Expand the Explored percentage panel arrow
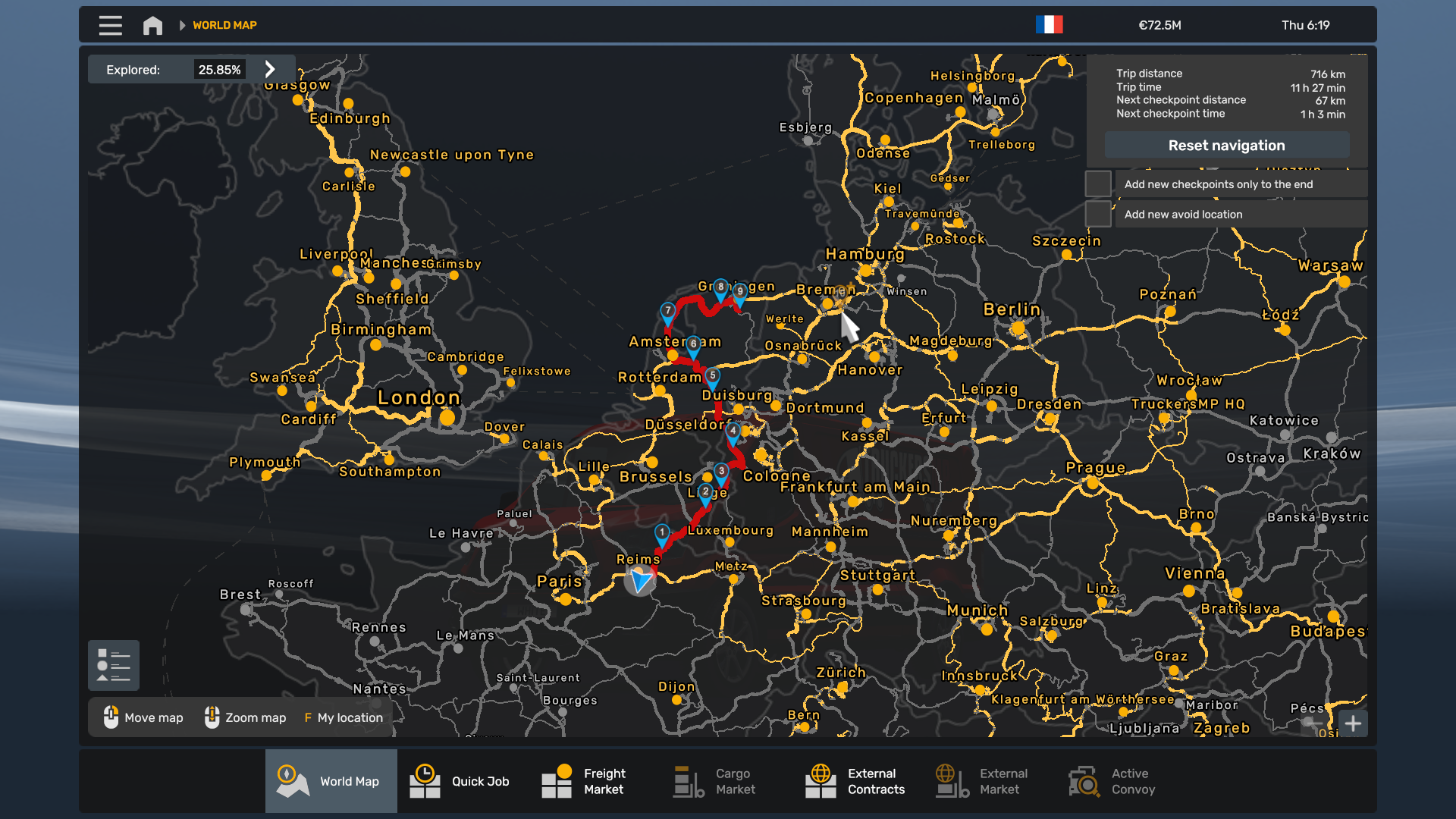1456x819 pixels. pyautogui.click(x=270, y=70)
